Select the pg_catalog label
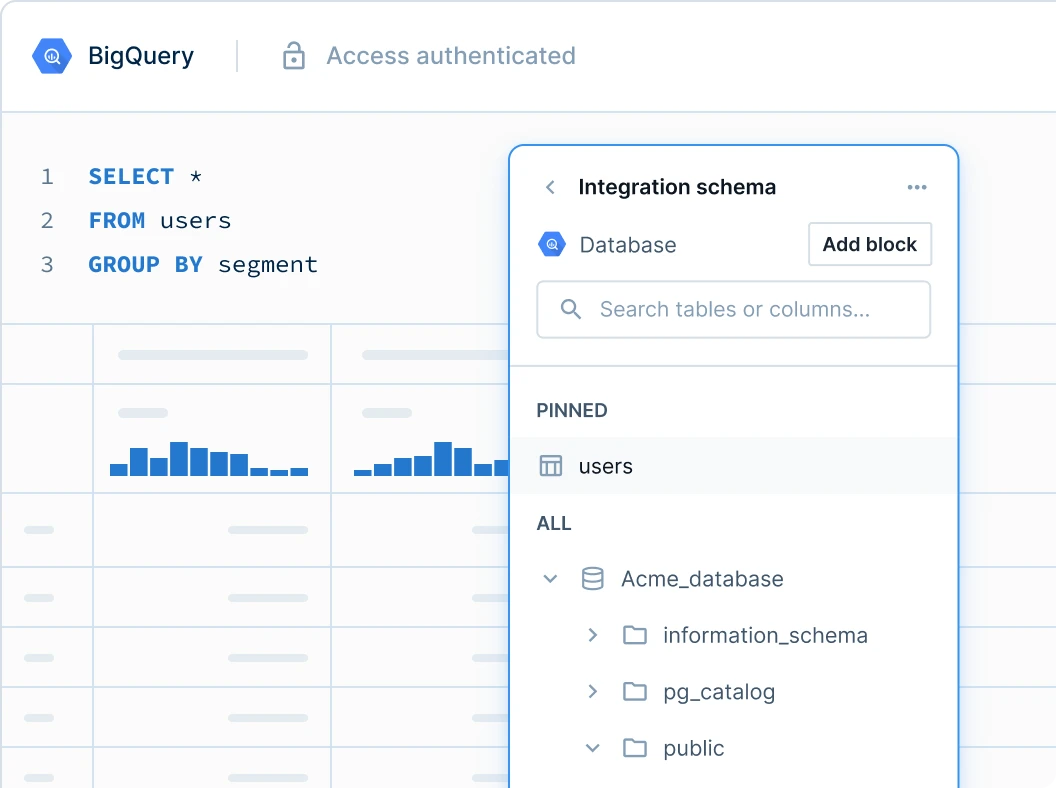Image resolution: width=1056 pixels, height=788 pixels. coord(719,692)
